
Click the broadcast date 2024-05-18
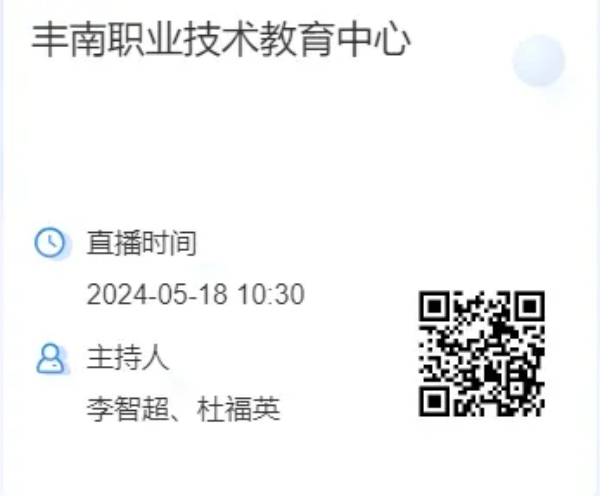tap(157, 294)
